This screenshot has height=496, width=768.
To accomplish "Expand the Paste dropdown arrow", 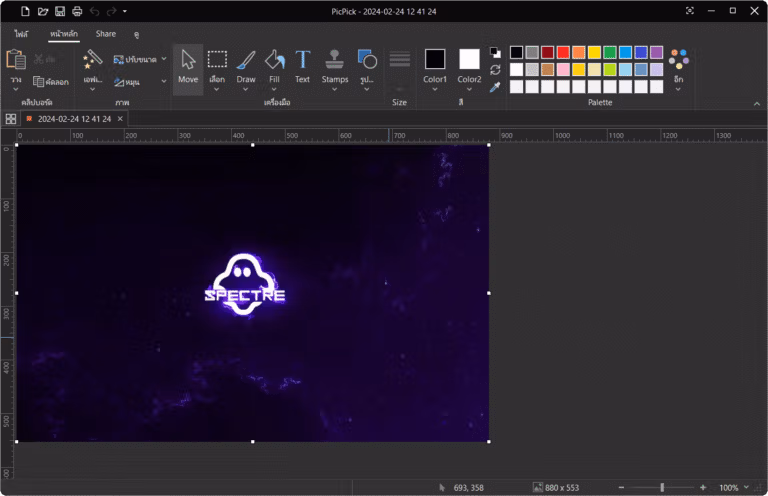I will point(16,89).
